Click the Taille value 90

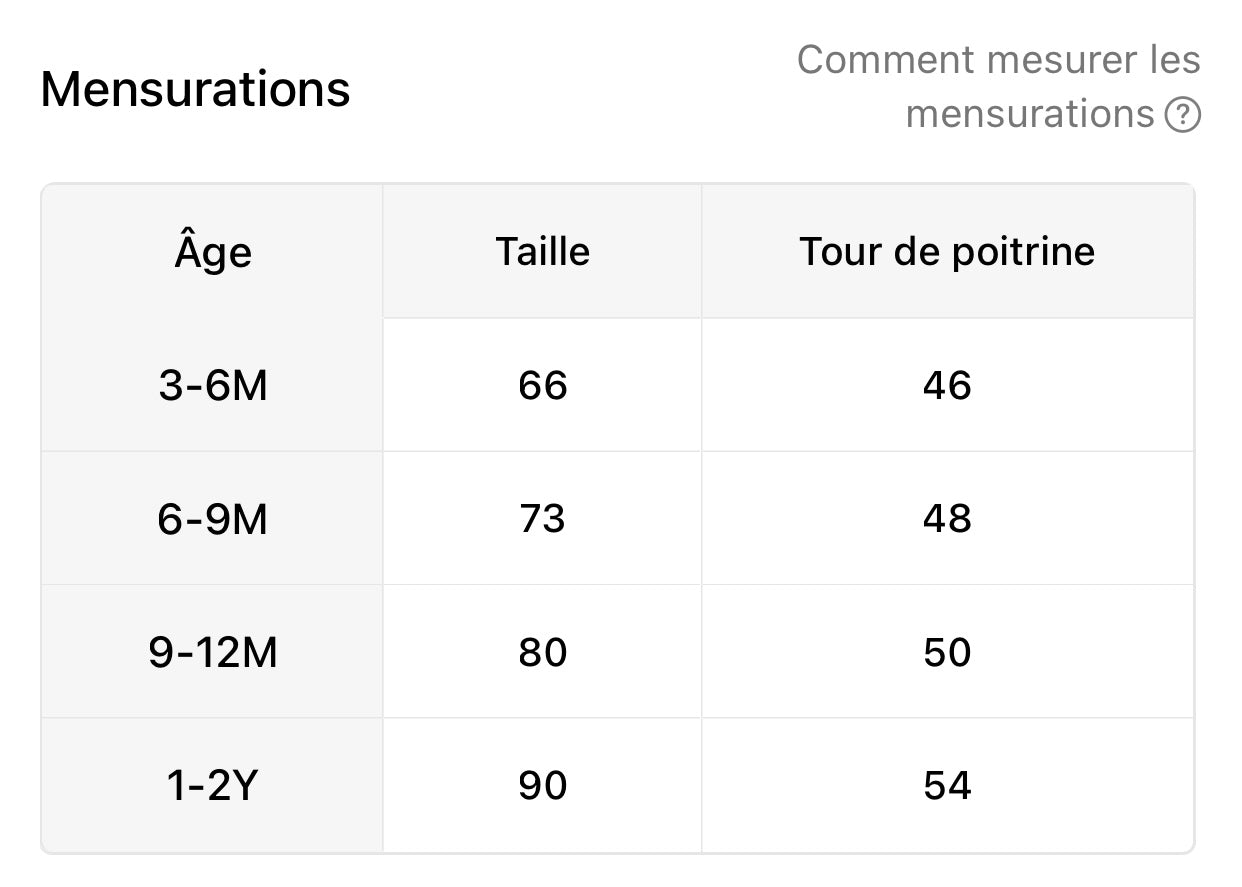(543, 785)
